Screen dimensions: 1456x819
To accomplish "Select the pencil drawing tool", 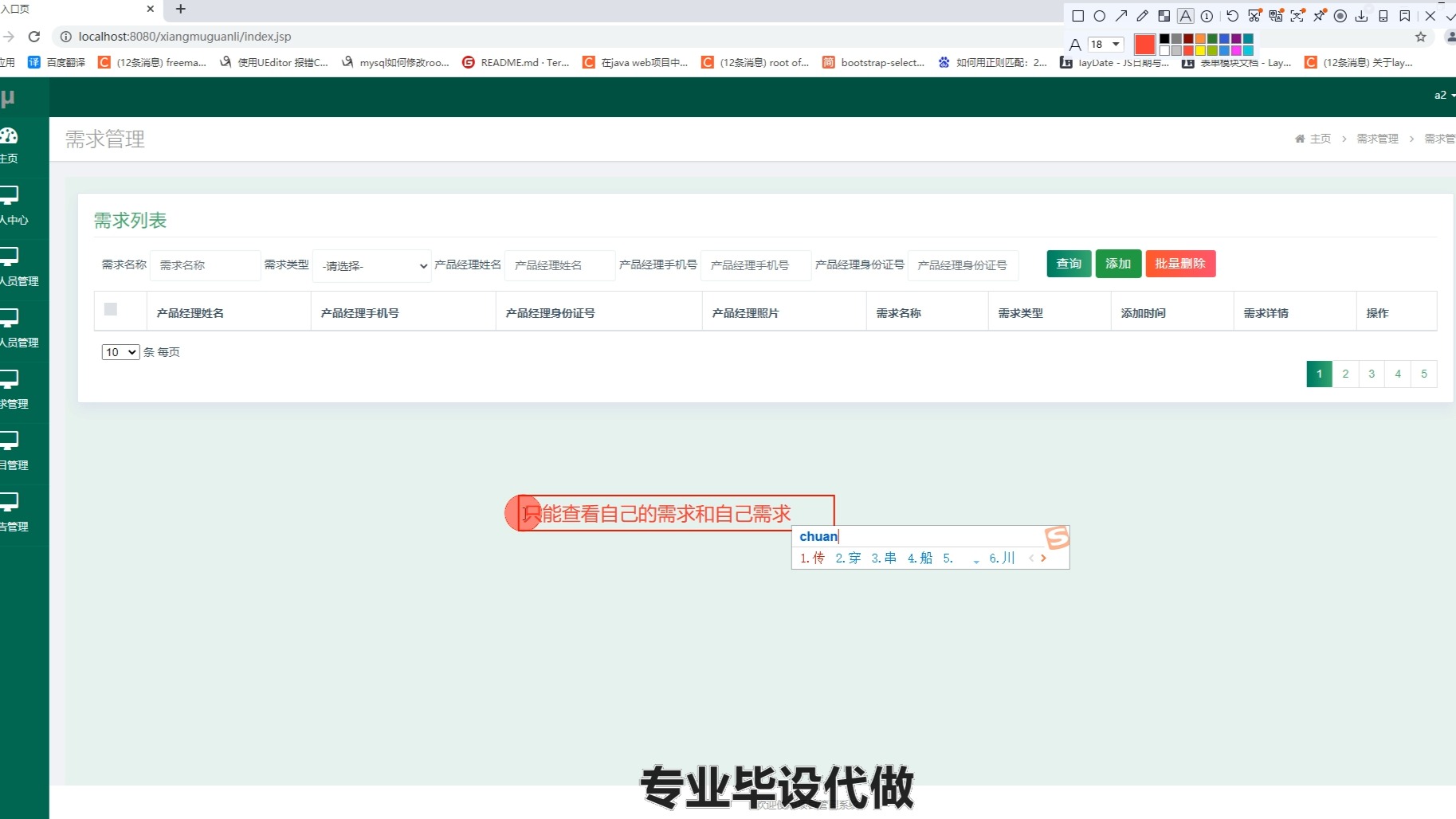I will pyautogui.click(x=1143, y=16).
